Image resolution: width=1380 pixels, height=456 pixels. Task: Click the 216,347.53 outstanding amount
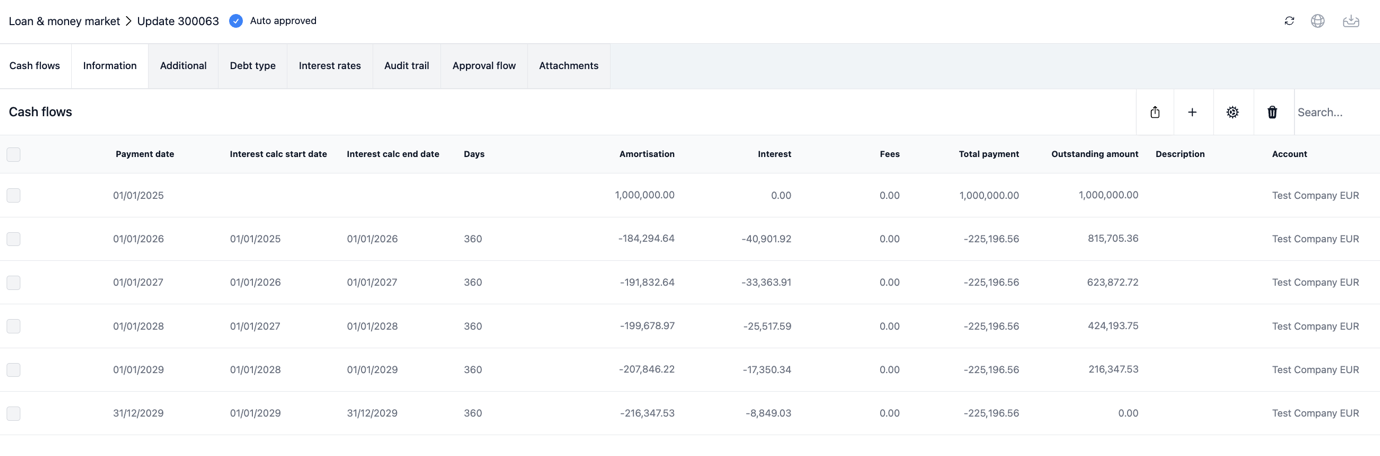click(1113, 369)
